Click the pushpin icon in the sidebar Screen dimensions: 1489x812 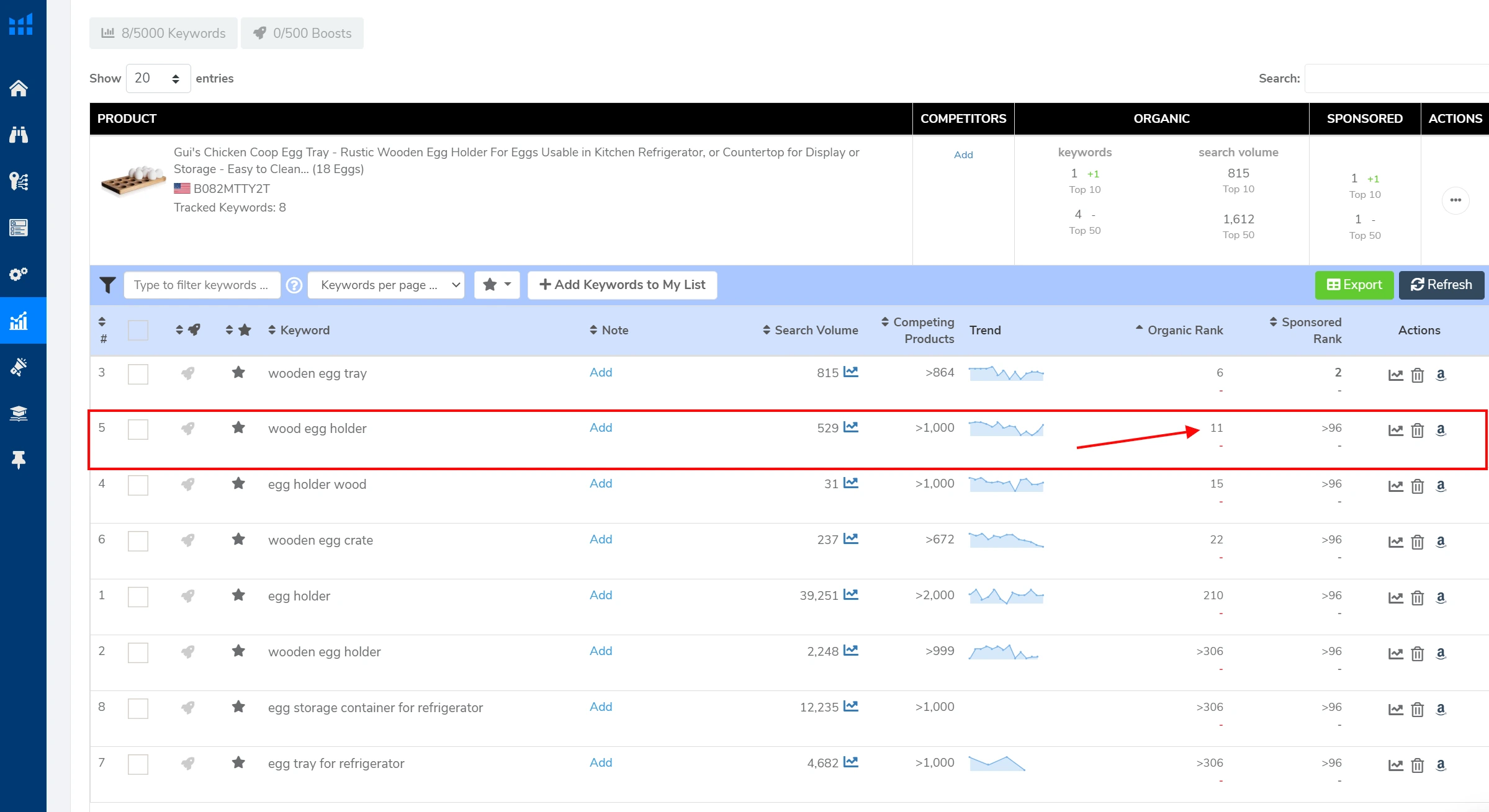click(19, 460)
